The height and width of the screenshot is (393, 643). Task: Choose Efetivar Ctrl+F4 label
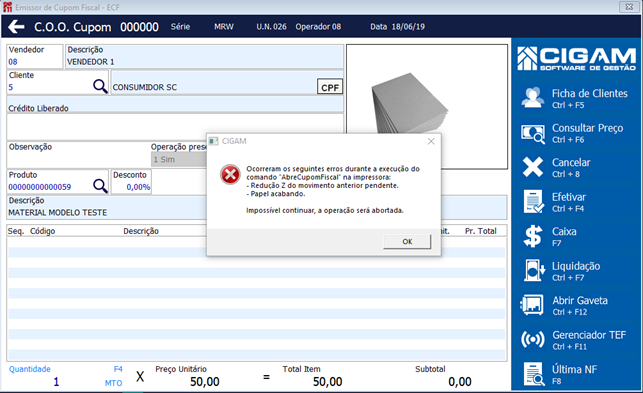[x=568, y=202]
